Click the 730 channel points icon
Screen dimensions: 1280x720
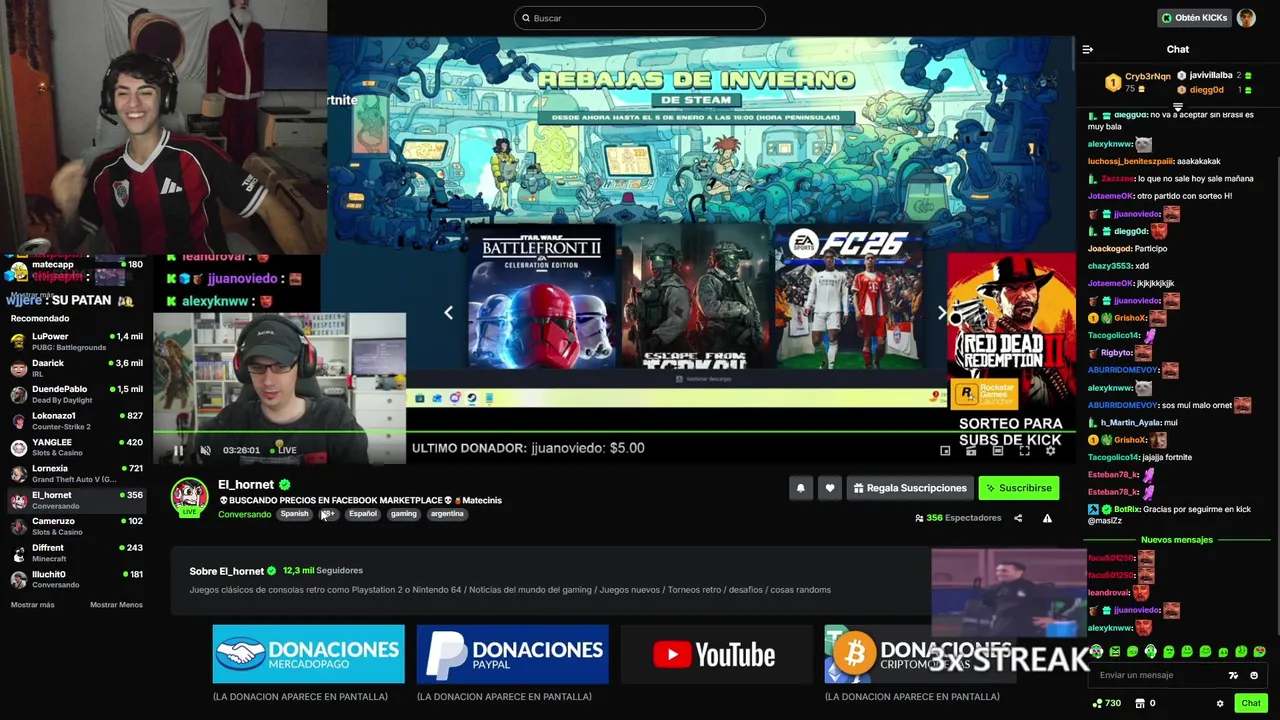1107,703
